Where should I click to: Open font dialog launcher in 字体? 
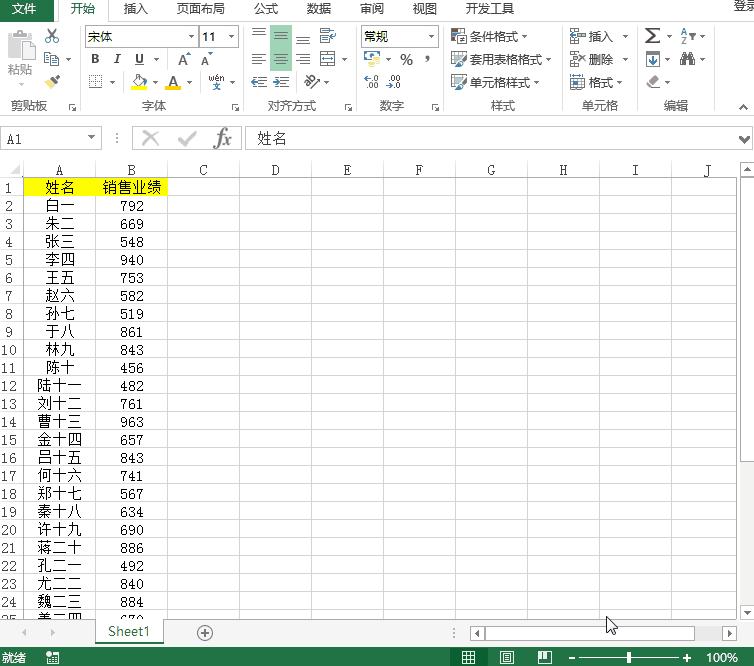click(235, 108)
